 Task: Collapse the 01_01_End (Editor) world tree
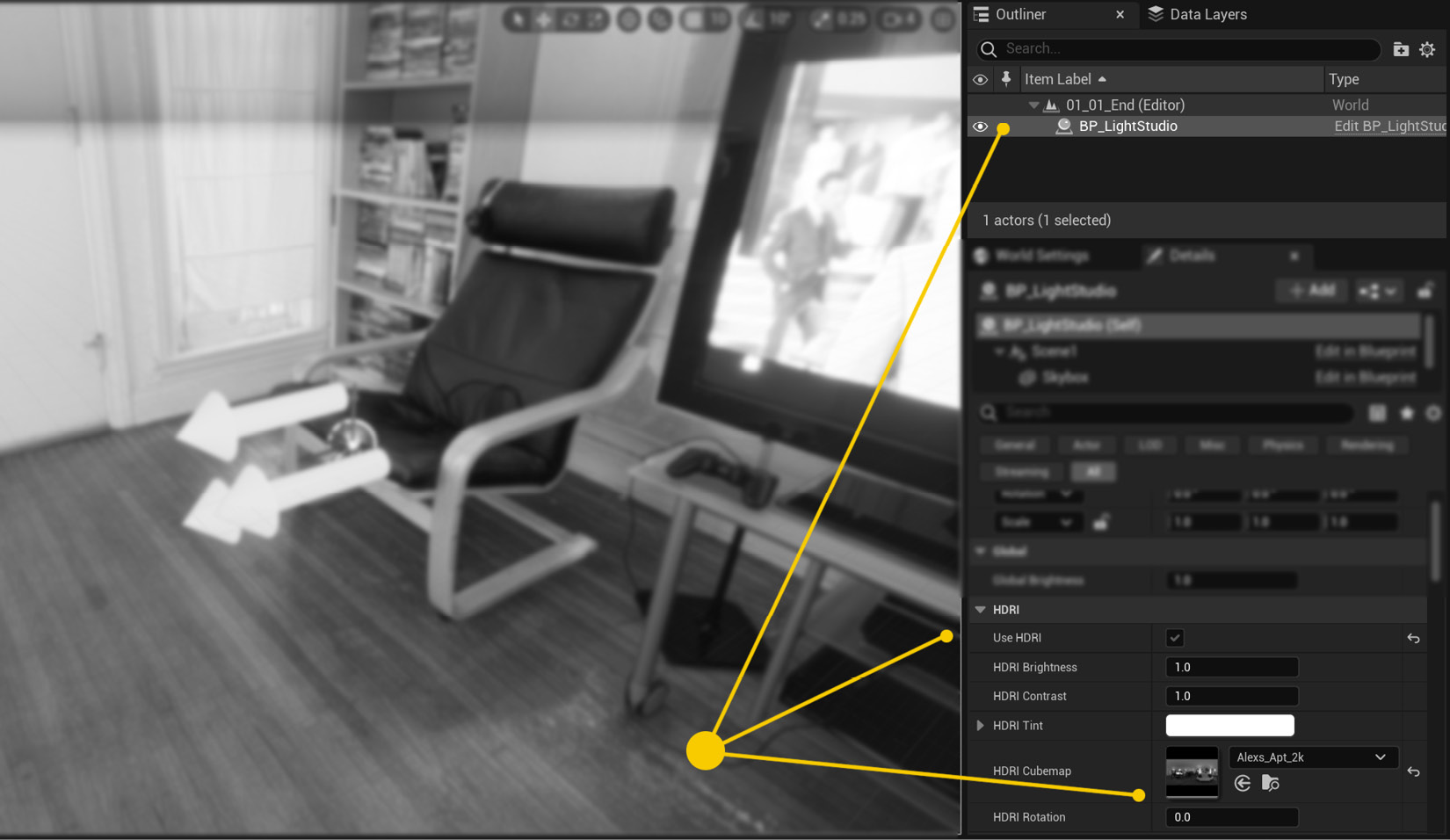(1034, 105)
